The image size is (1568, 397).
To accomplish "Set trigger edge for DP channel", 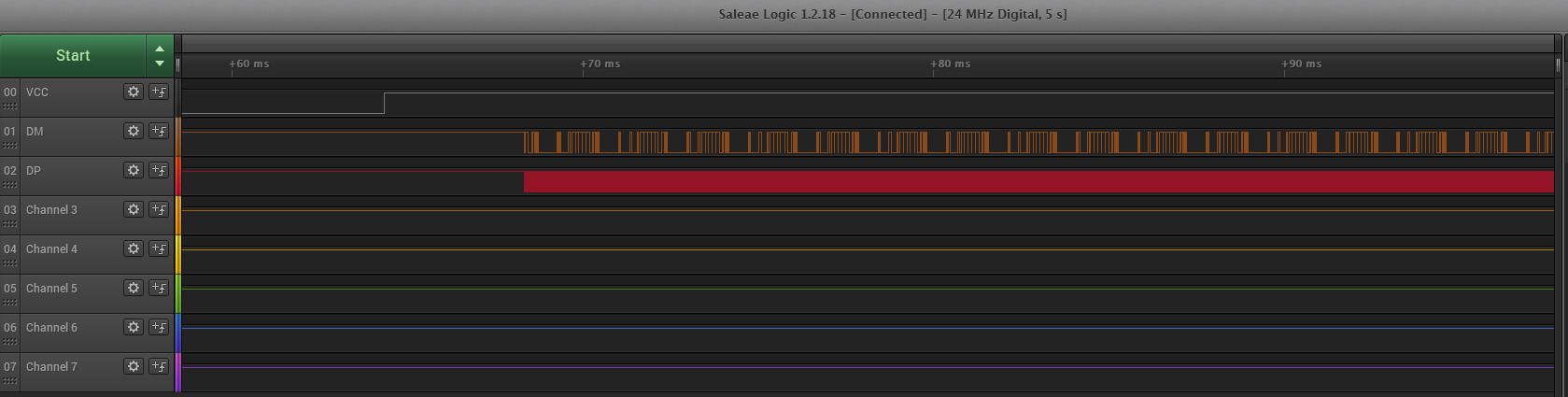I will coord(159,170).
